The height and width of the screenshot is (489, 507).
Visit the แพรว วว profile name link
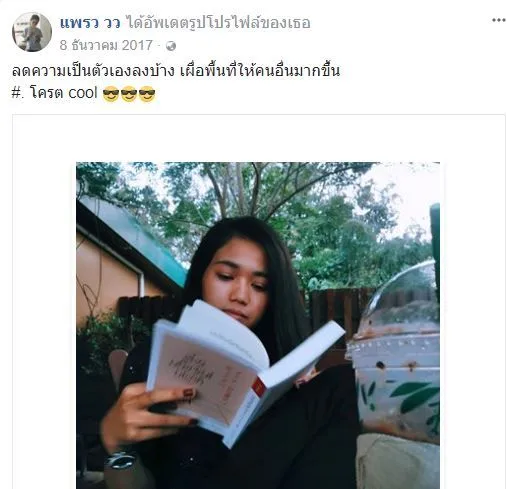[x=90, y=23]
